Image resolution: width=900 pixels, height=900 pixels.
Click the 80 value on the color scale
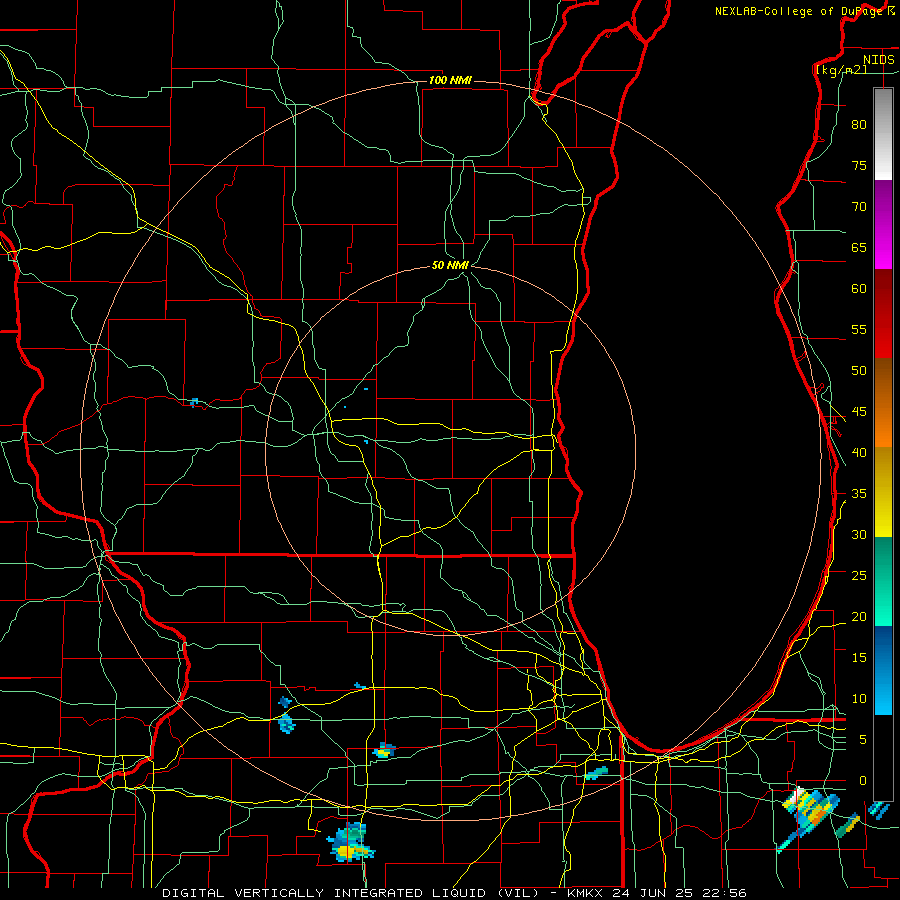[859, 125]
